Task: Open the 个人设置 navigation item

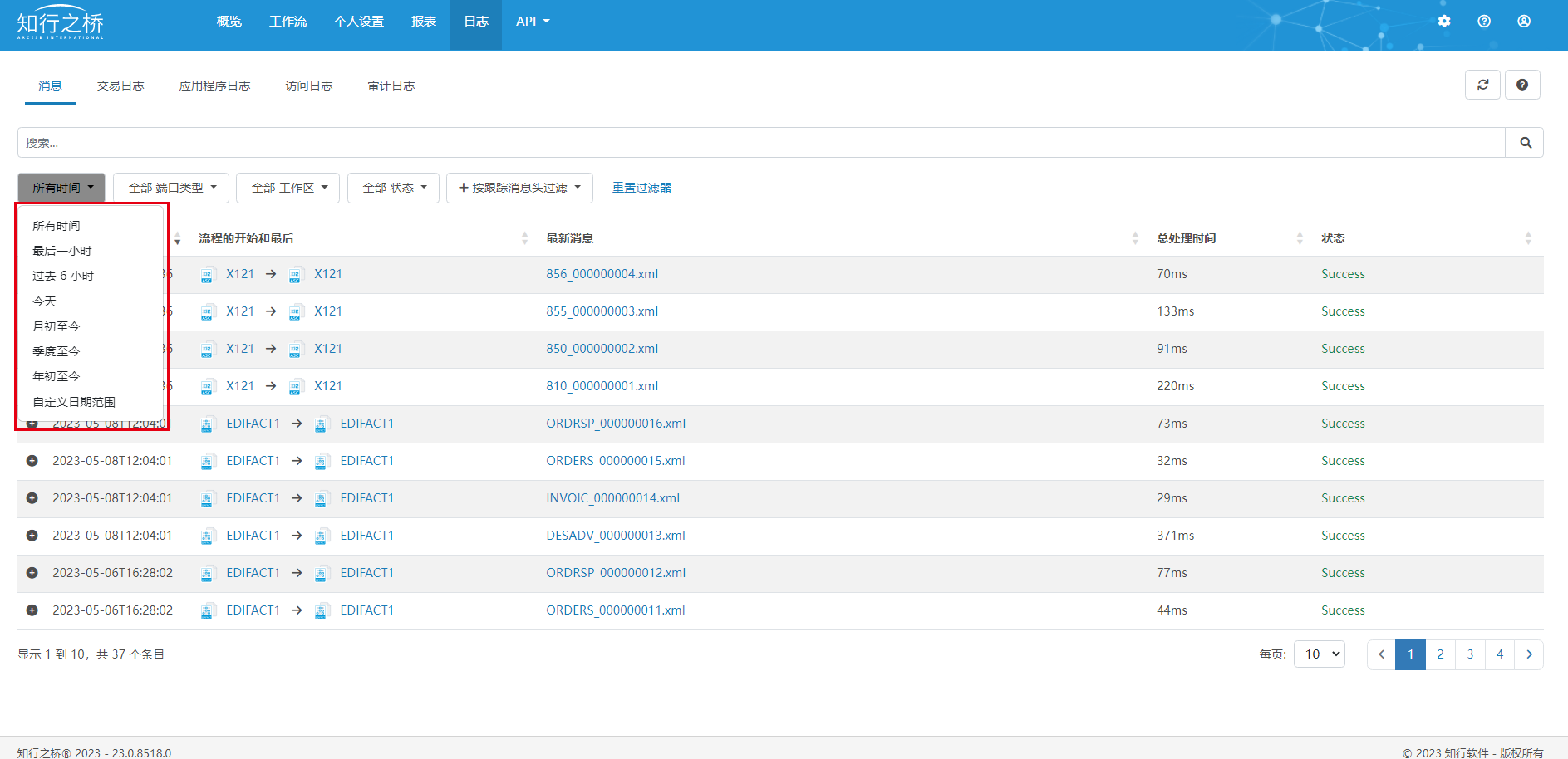Action: (359, 22)
